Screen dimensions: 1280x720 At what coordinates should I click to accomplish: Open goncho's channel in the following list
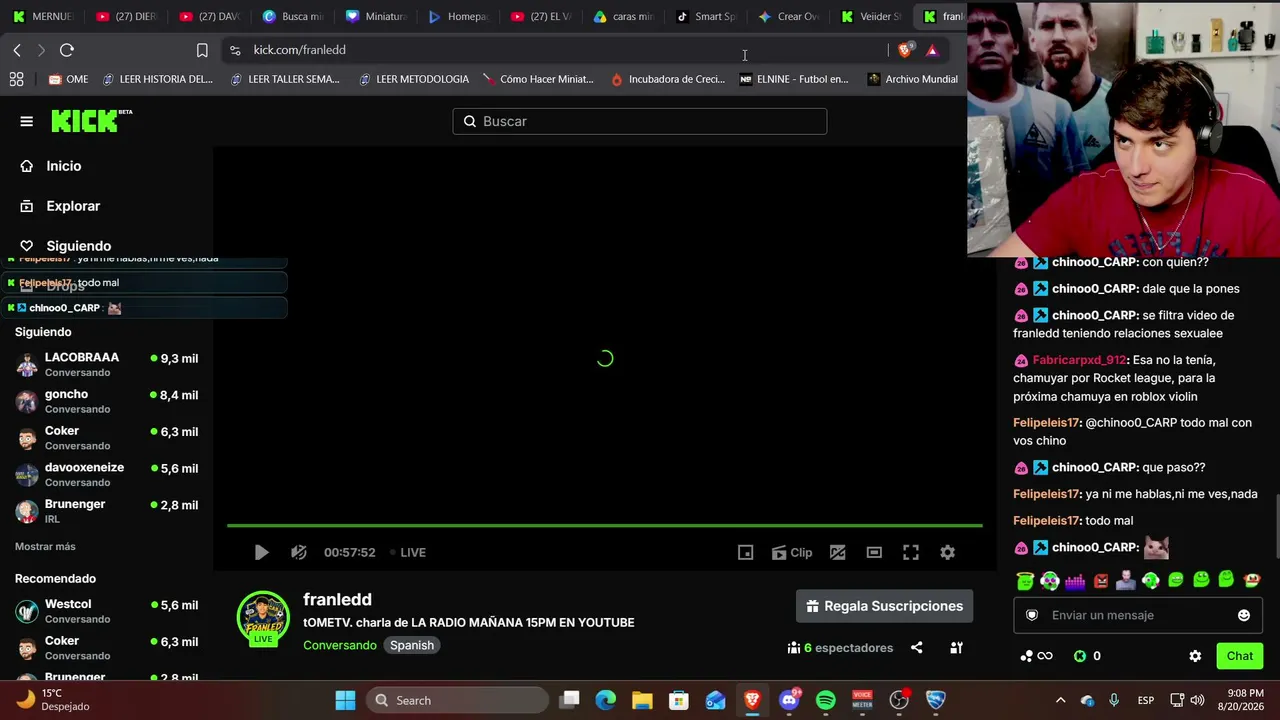click(107, 401)
